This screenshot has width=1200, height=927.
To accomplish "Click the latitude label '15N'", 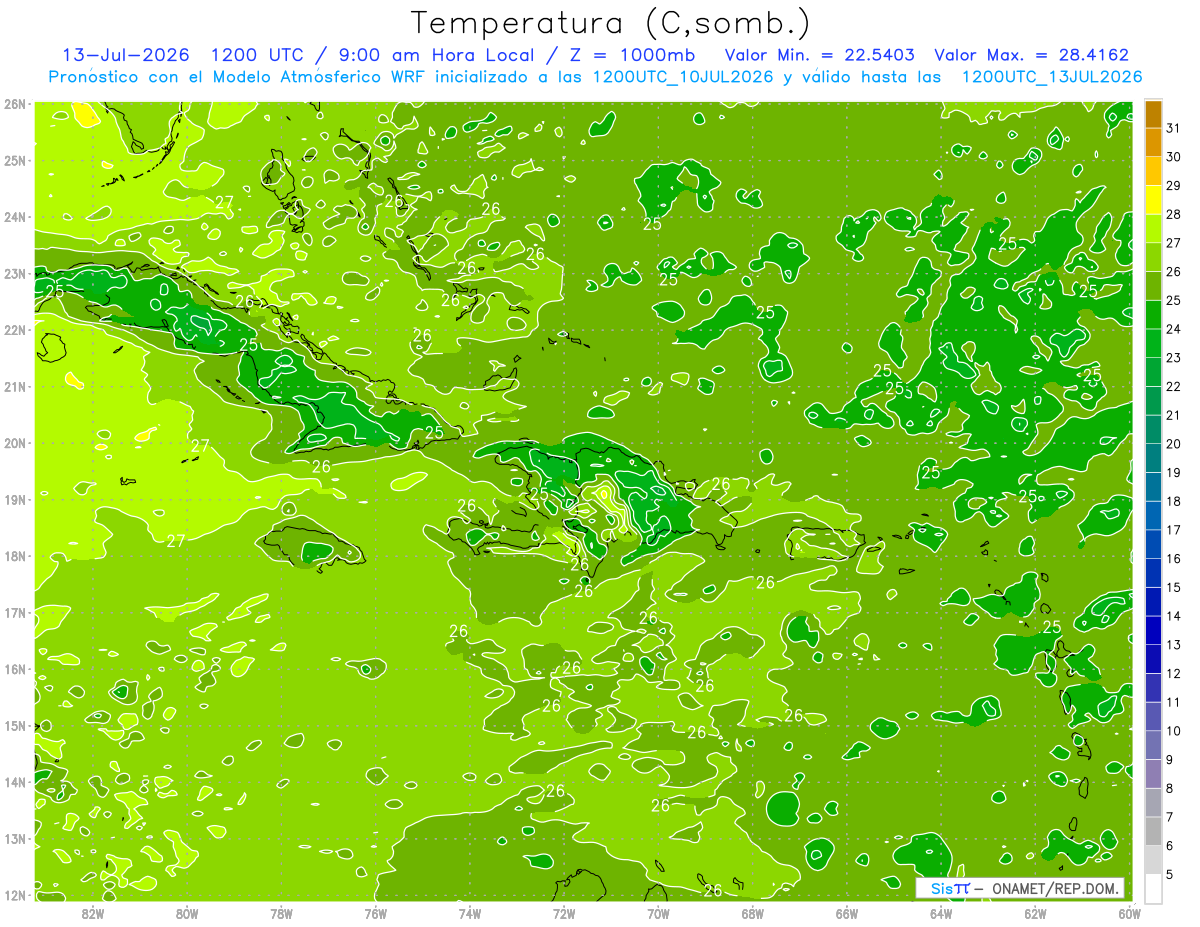I will [x=14, y=725].
